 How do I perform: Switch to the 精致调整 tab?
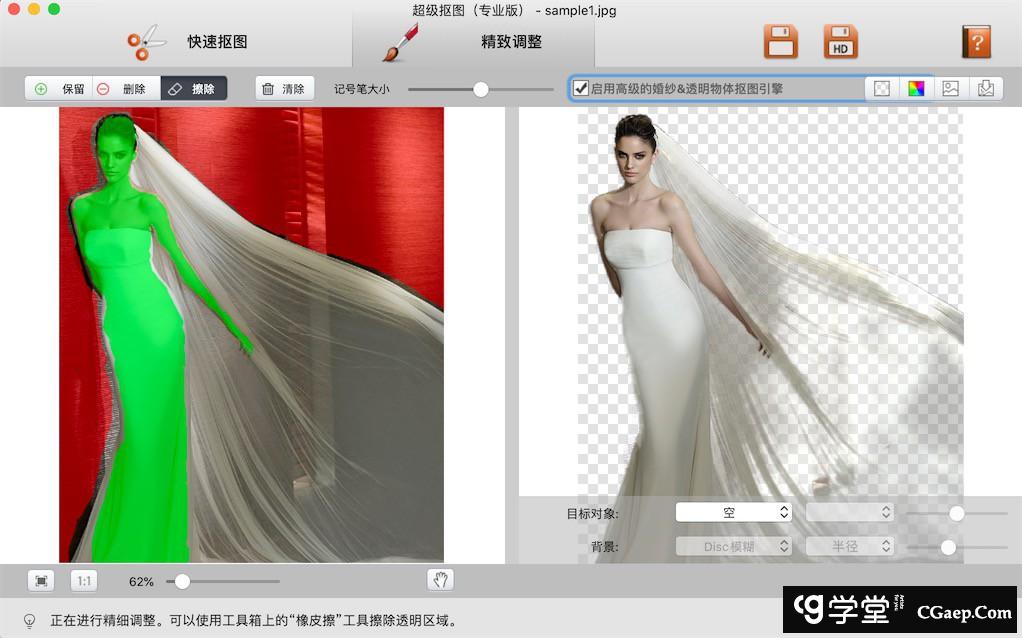point(472,42)
